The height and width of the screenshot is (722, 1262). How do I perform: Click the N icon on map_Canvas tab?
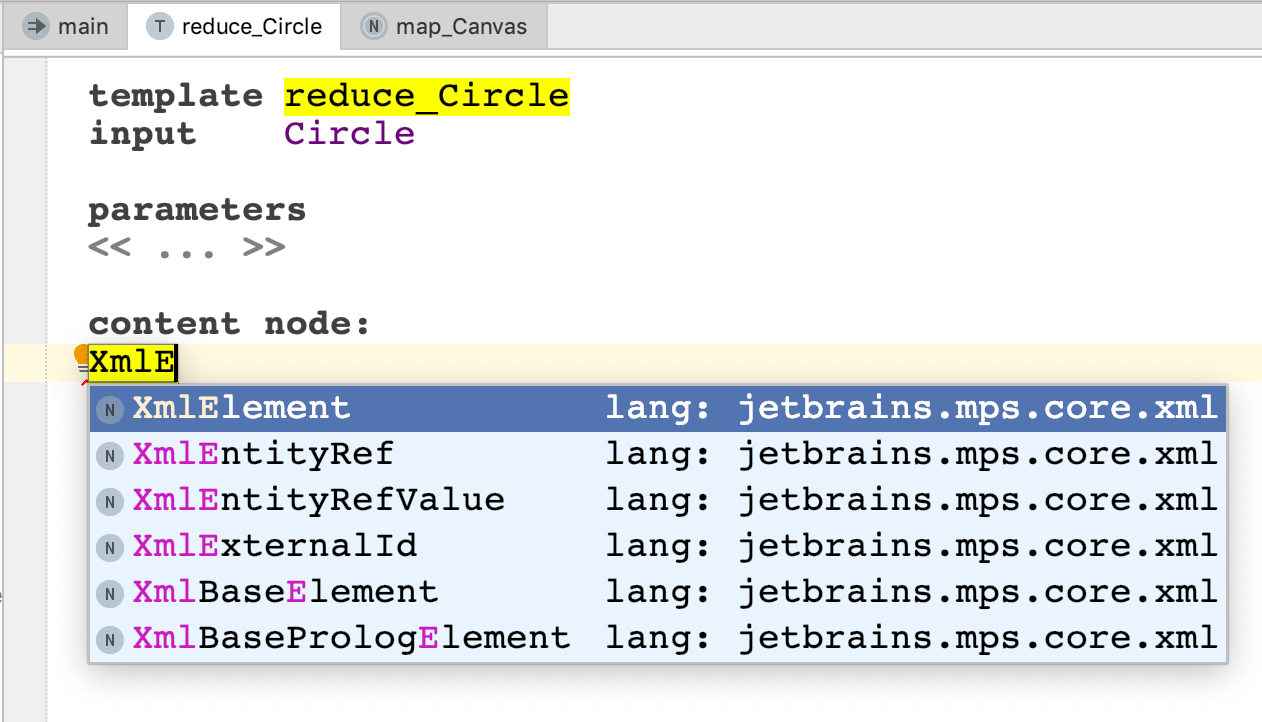click(373, 27)
